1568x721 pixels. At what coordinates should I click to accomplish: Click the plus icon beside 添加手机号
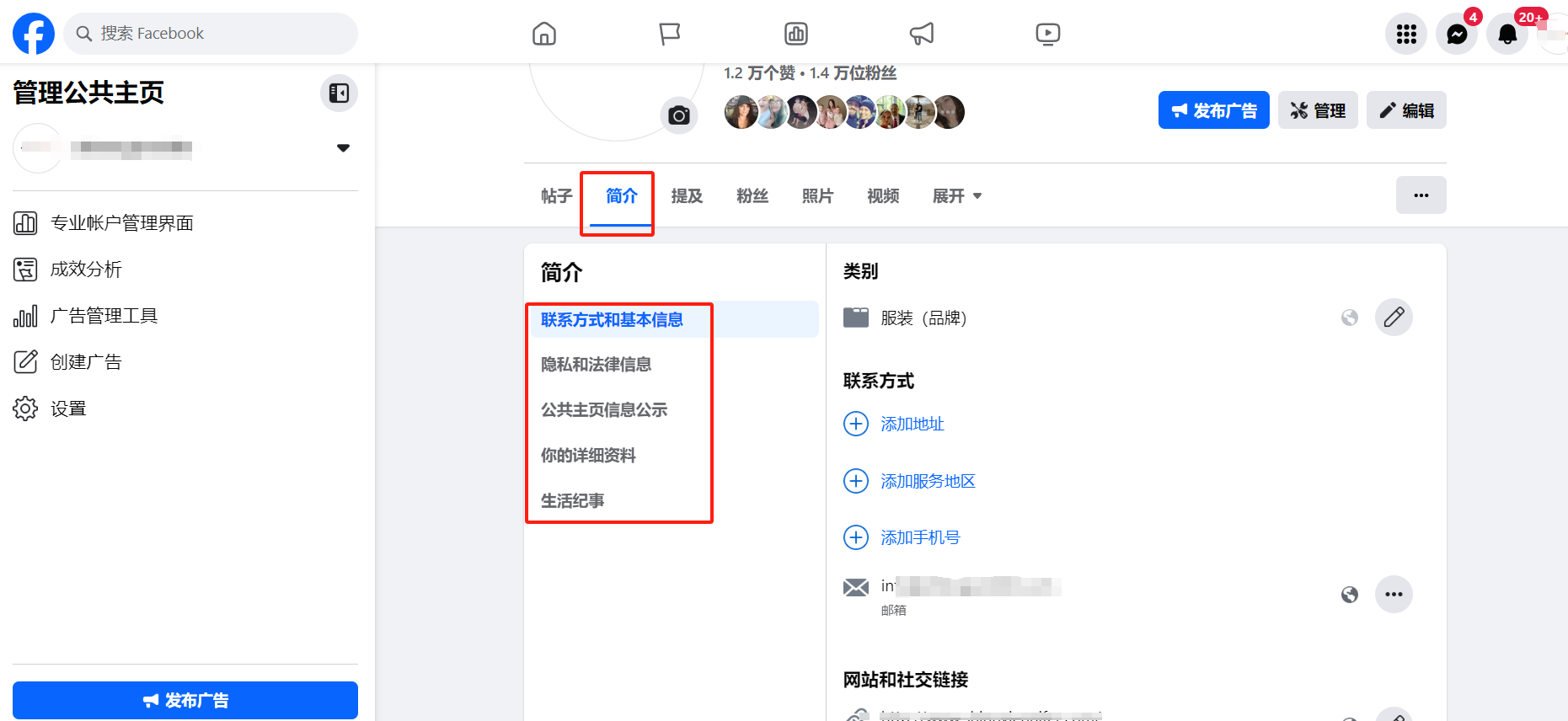856,537
